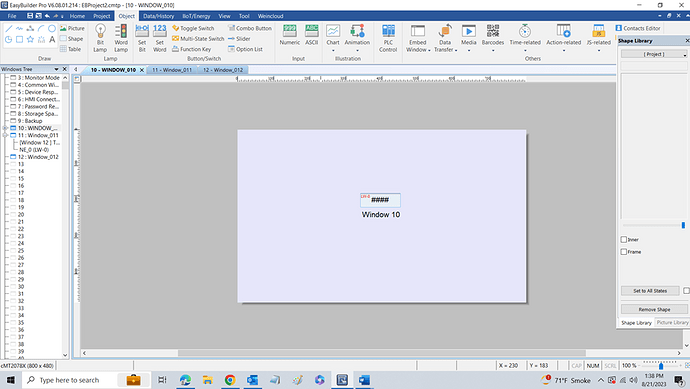Viewport: 690px width, 389px height.
Task: Open the [ Project ] library dropdown
Action: coord(654,54)
